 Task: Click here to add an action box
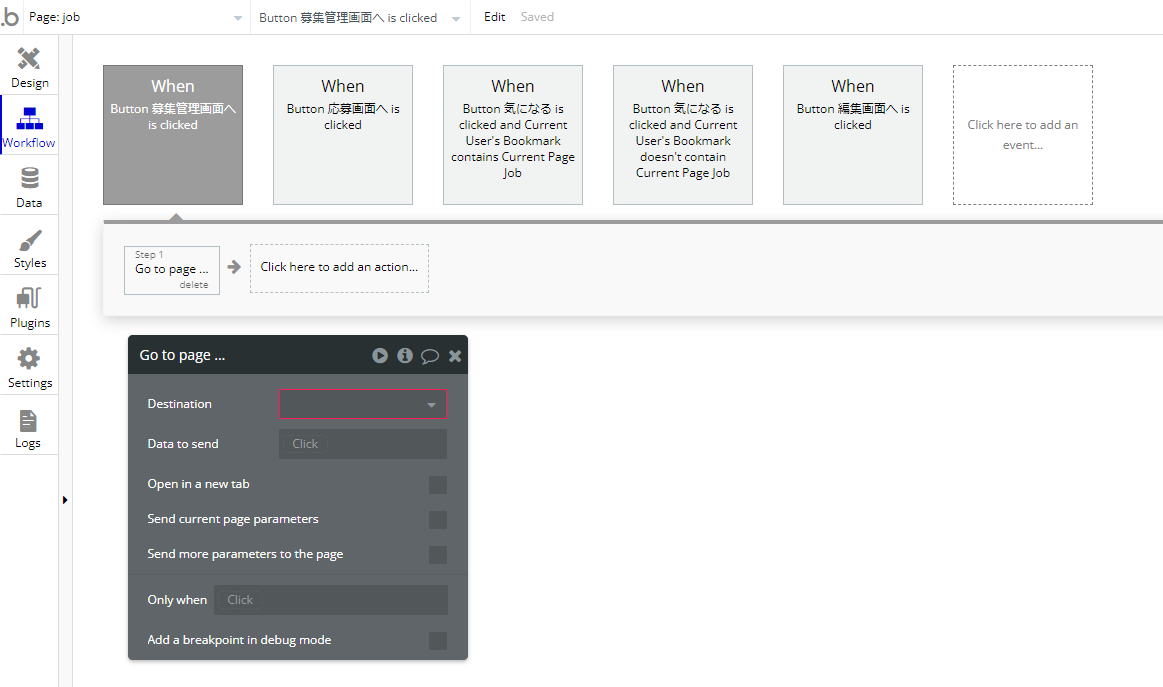pos(339,268)
